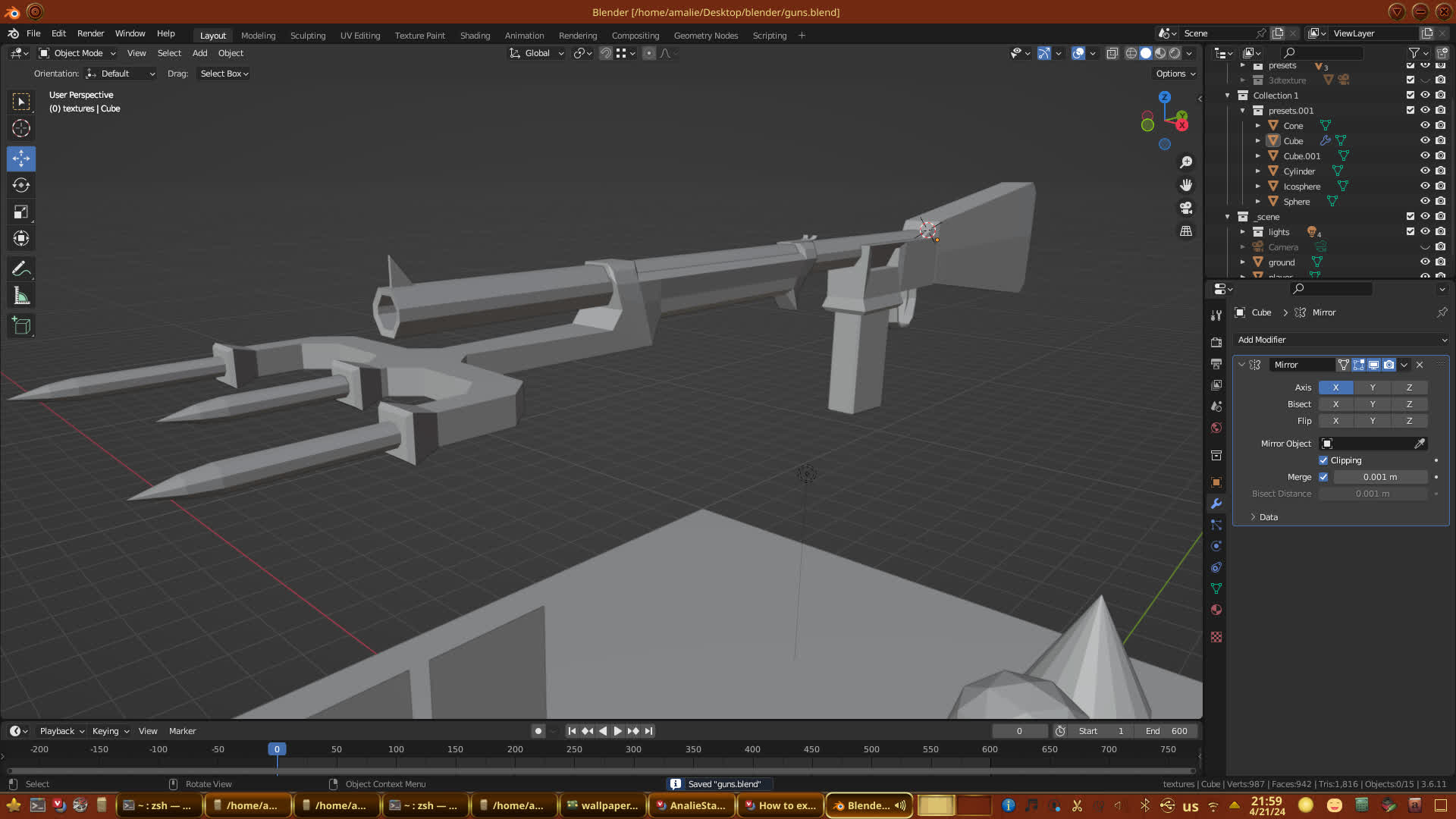Viewport: 1456px width, 819px height.
Task: Select the Measure tool
Action: point(21,297)
